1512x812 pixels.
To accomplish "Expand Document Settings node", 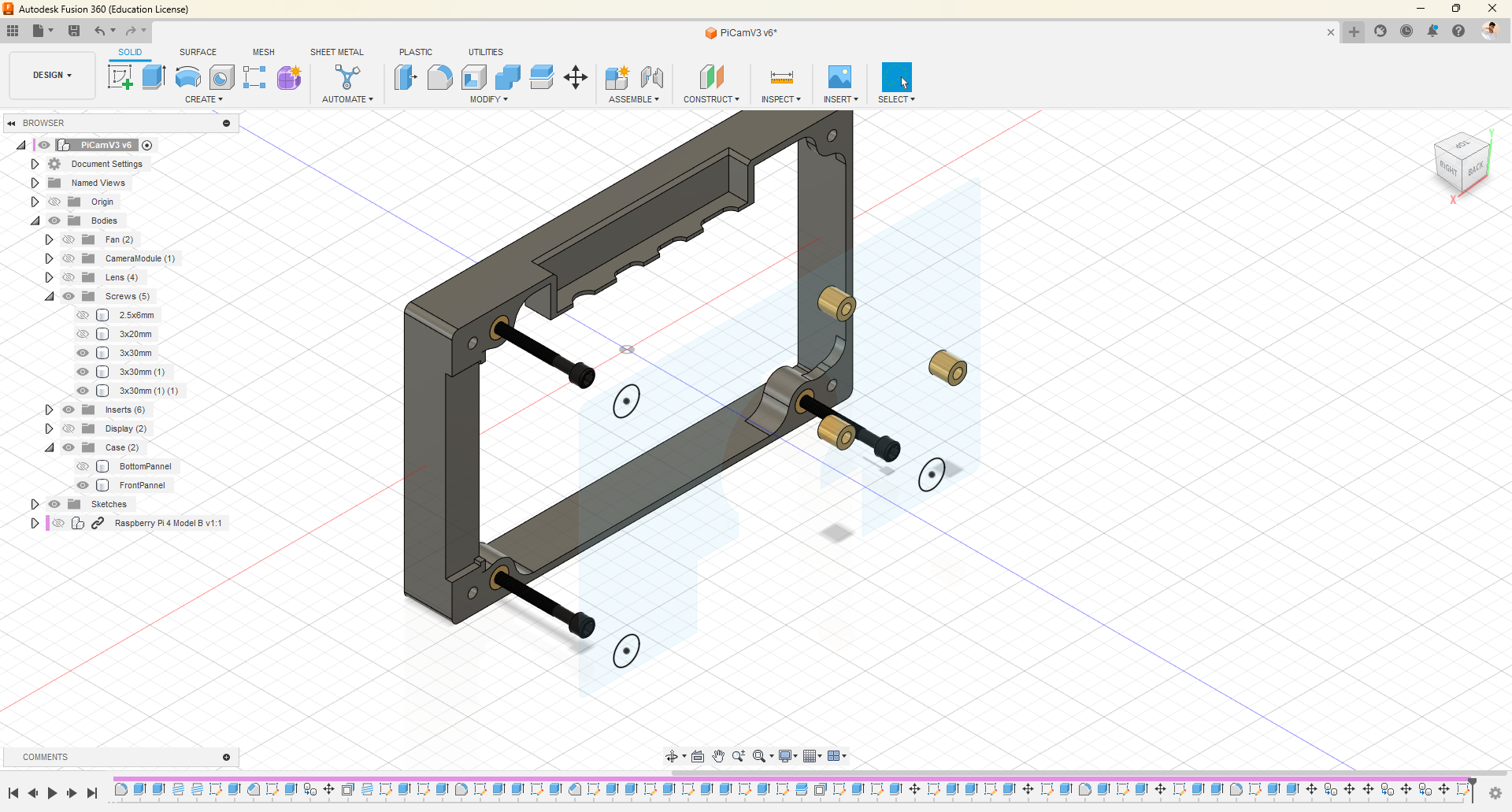I will (35, 164).
